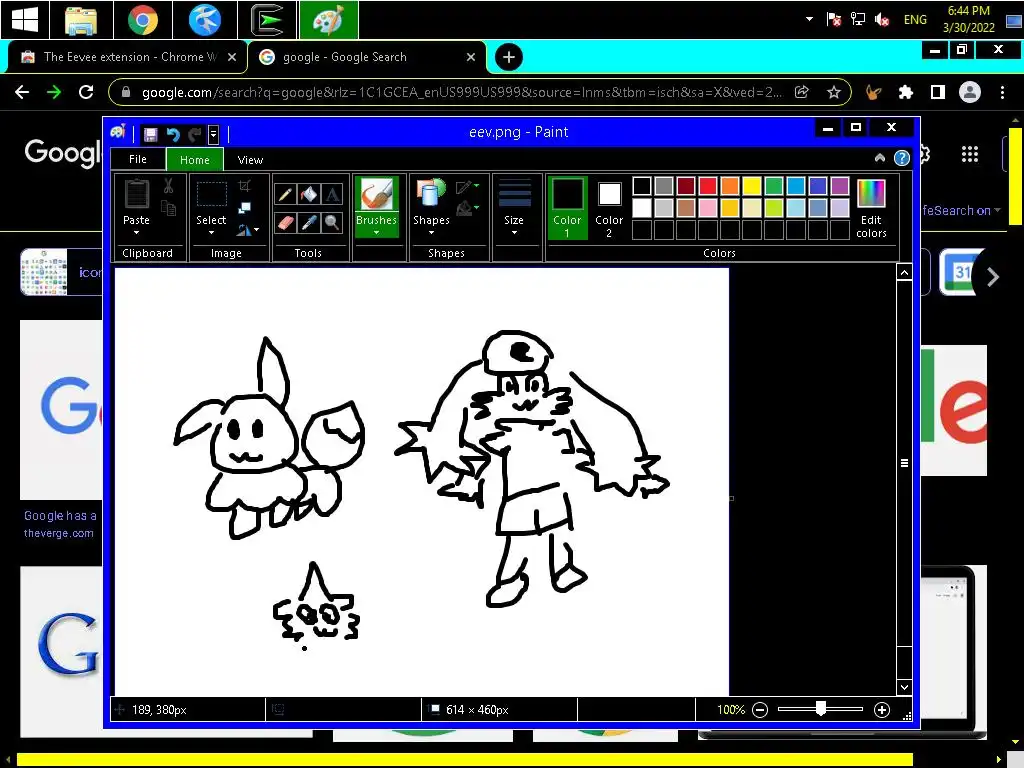
Task: Click the Chrome address bar URL
Action: click(461, 92)
